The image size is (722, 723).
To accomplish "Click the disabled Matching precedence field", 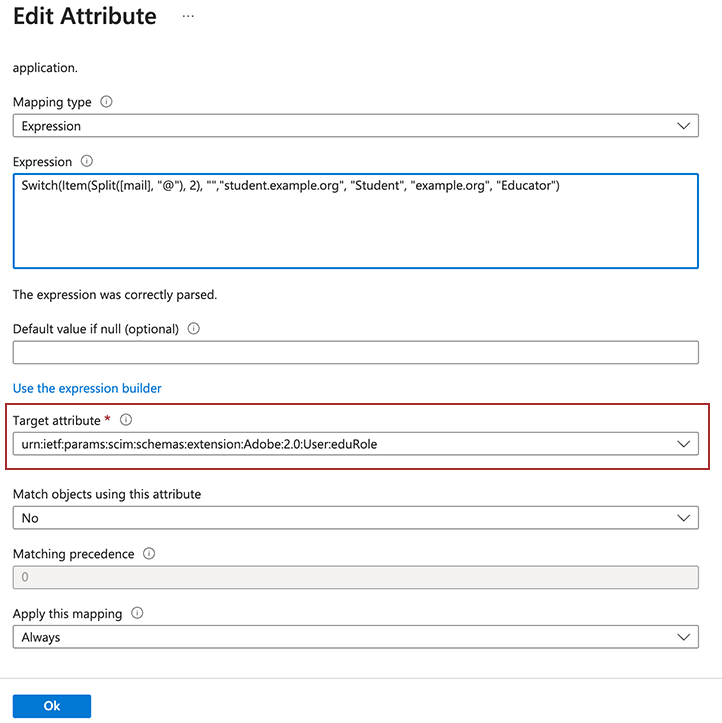I will [355, 577].
